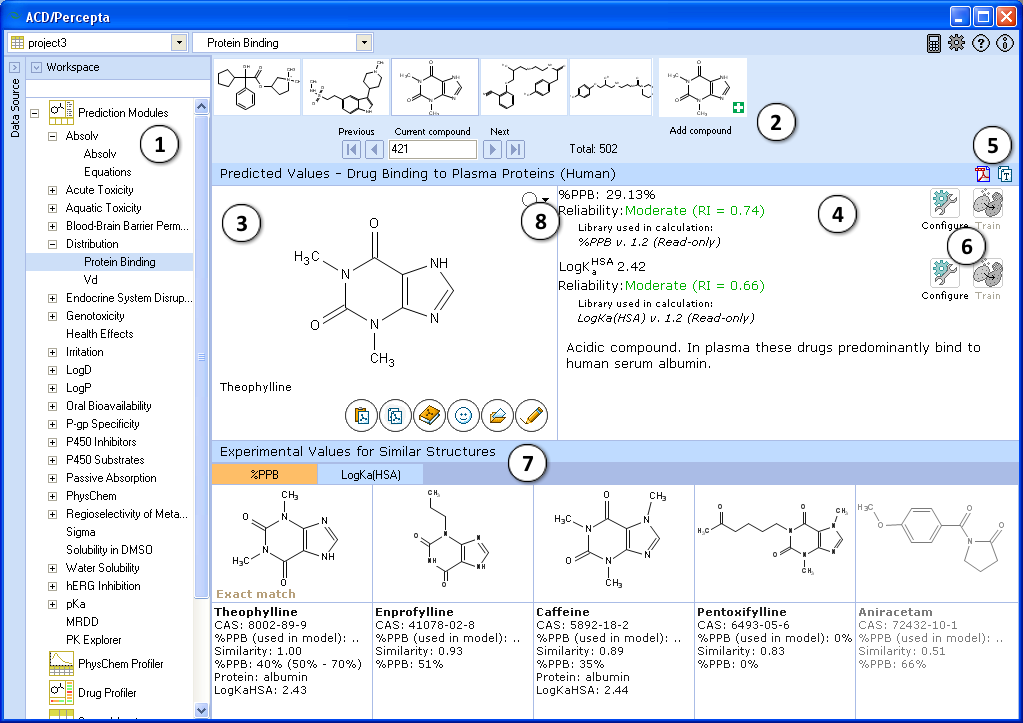Expand the Acute Toxicity node
Screen dimensions: 1023x723
tap(52, 190)
